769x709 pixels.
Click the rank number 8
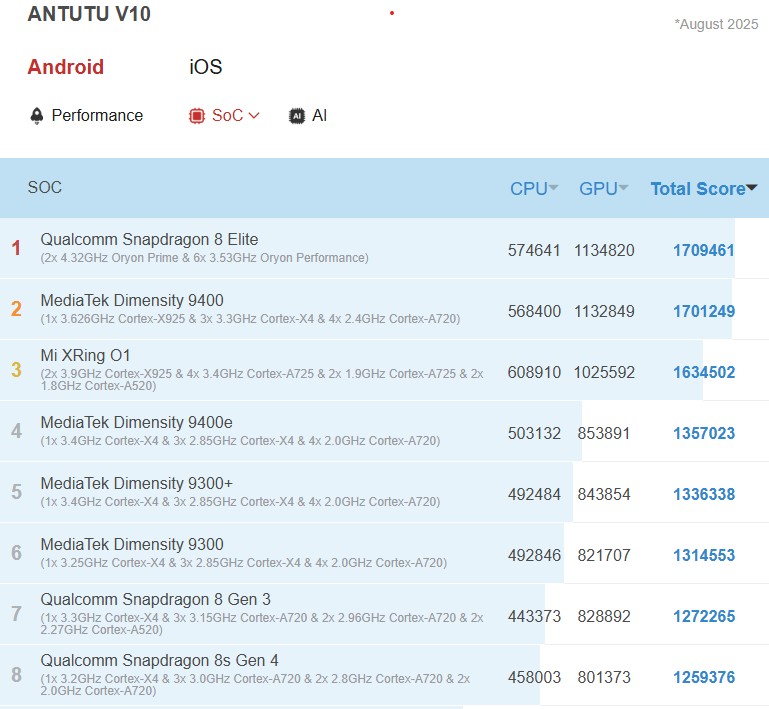tap(16, 675)
